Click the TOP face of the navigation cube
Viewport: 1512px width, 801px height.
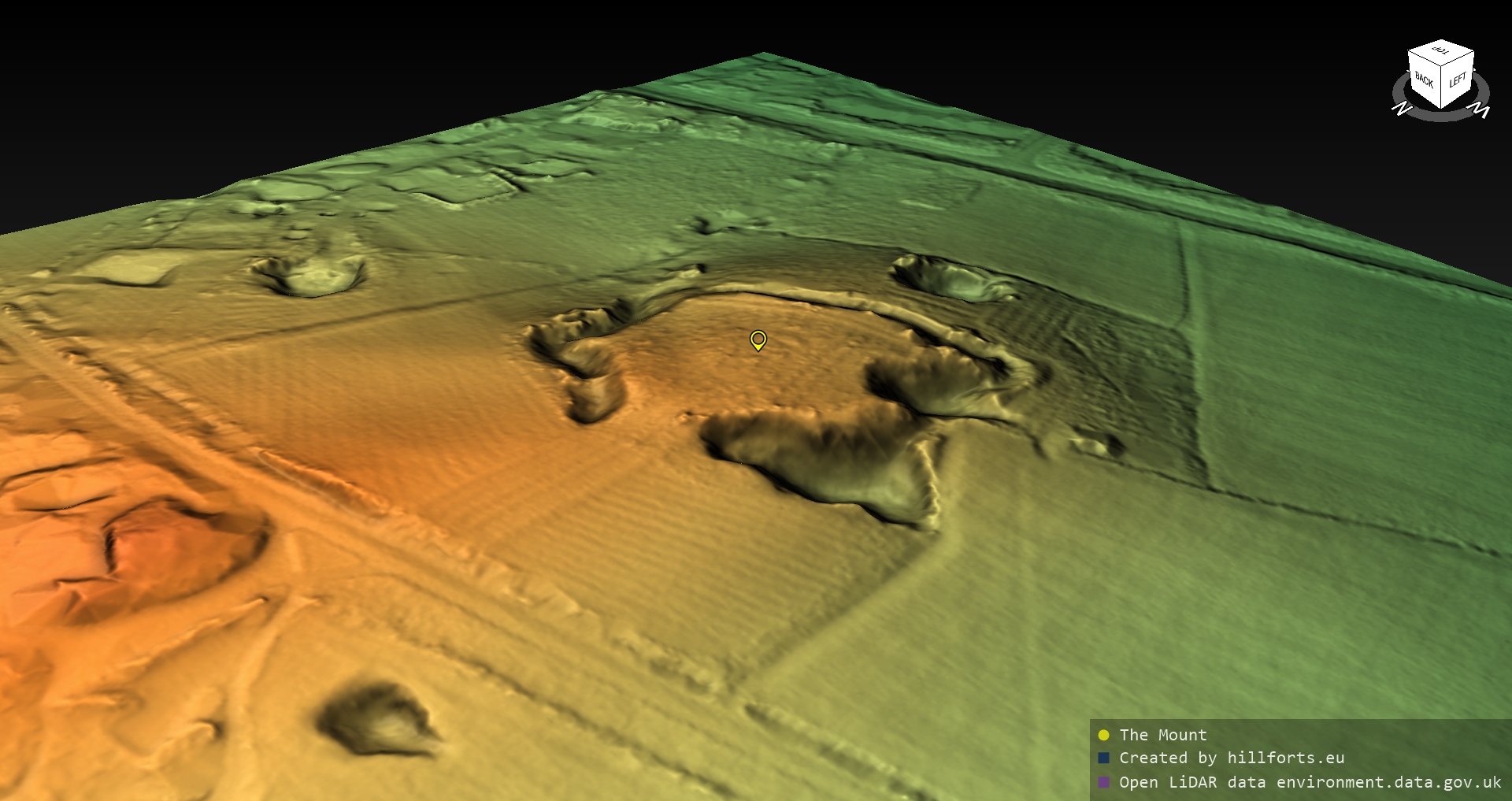pyautogui.click(x=1441, y=53)
